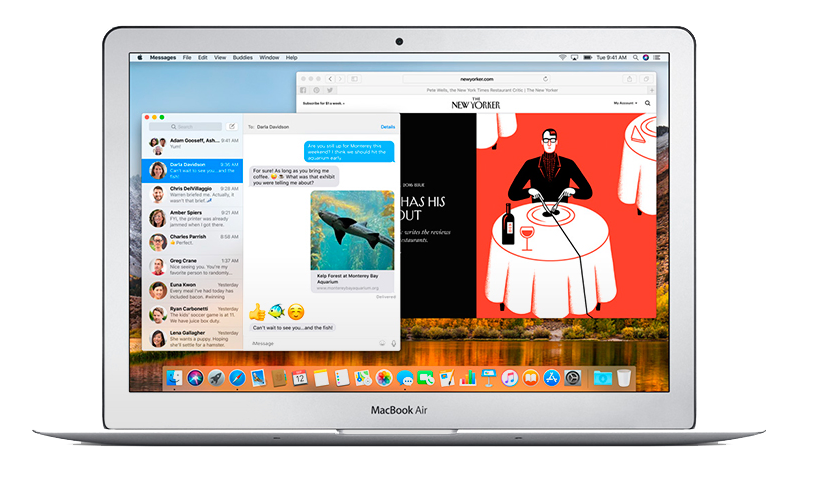This screenshot has width=828, height=482.
Task: Open Chris DelVillaggio conversation
Action: pyautogui.click(x=192, y=194)
